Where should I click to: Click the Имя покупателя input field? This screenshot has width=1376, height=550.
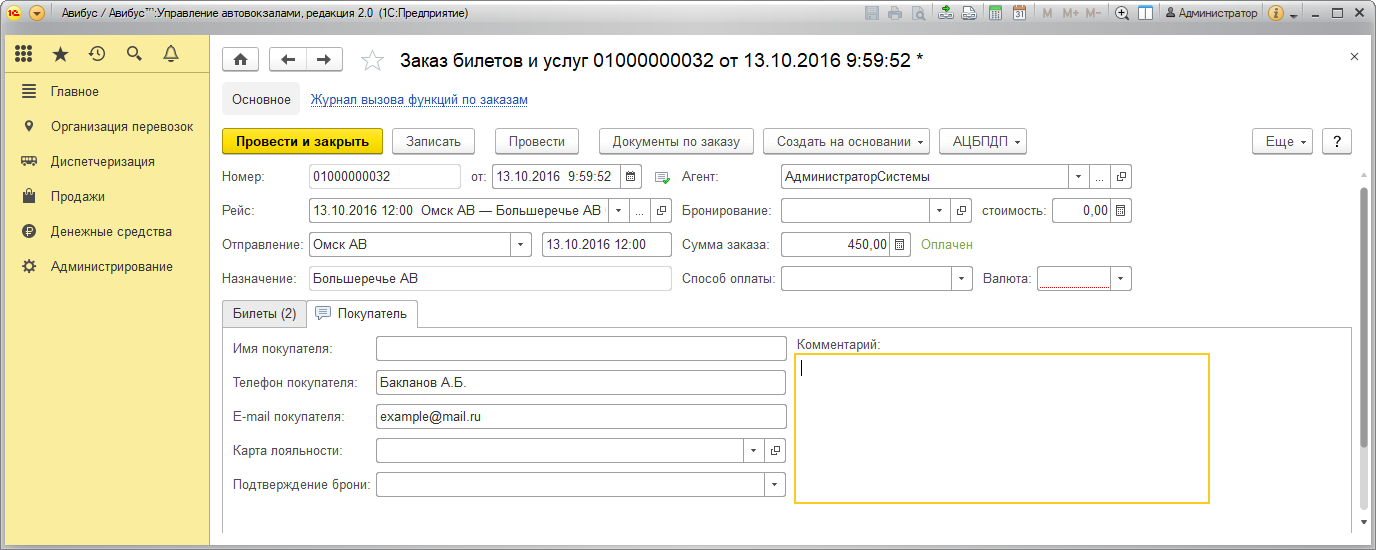click(x=581, y=349)
